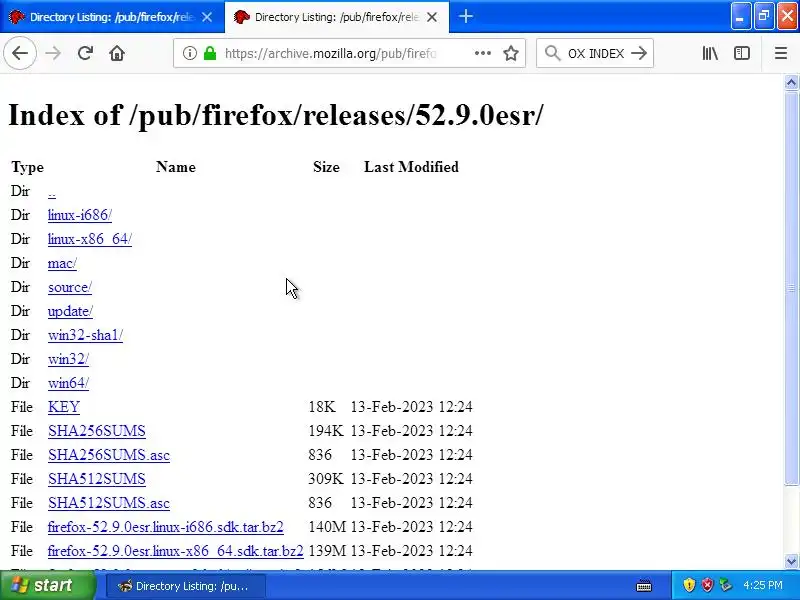Close the active Directory Listing tab
This screenshot has width=800, height=600.
pos(432,17)
